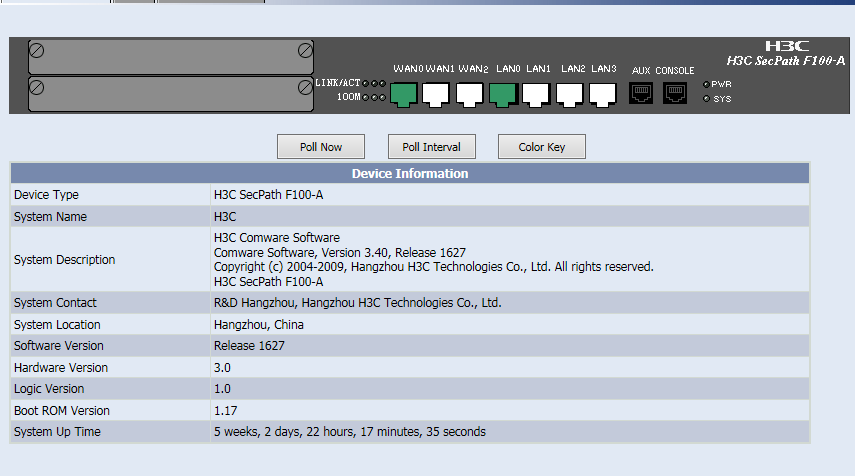Click the 'System Contact' label
Screen dimensions: 855x476
click(x=55, y=303)
